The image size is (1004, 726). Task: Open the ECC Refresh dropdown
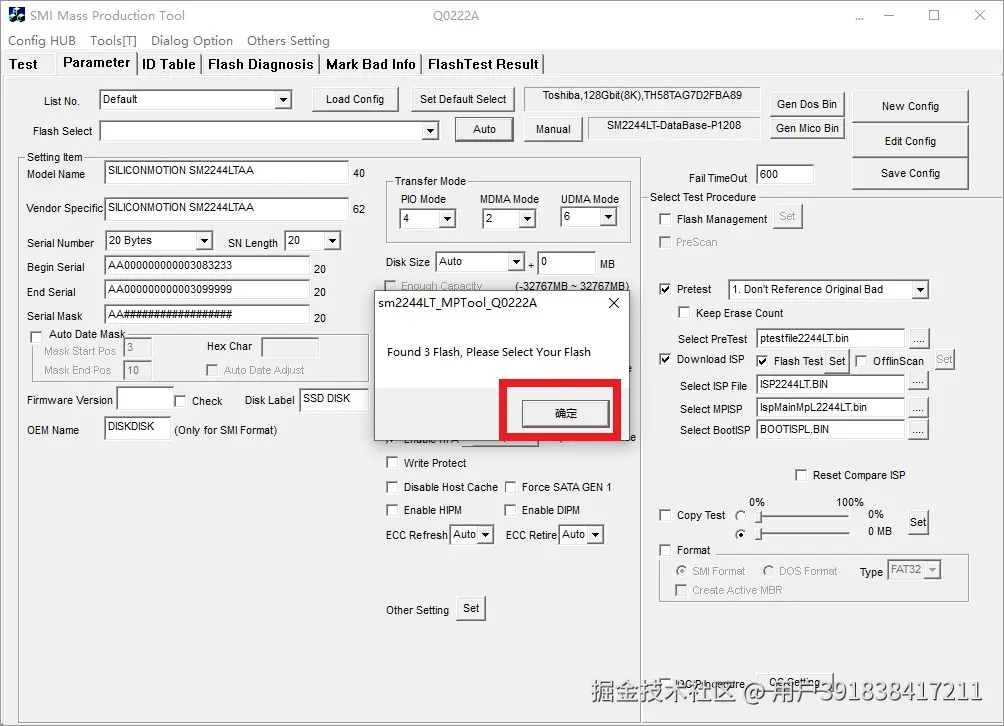[486, 535]
